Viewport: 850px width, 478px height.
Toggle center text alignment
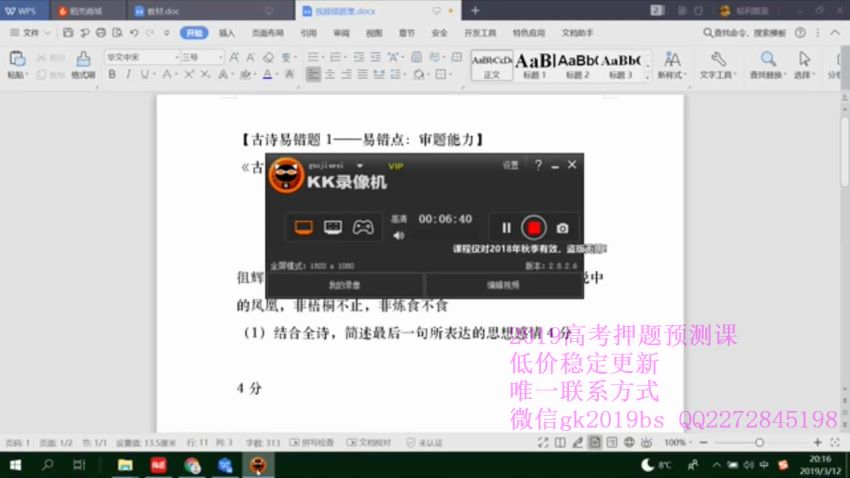pyautogui.click(x=330, y=74)
